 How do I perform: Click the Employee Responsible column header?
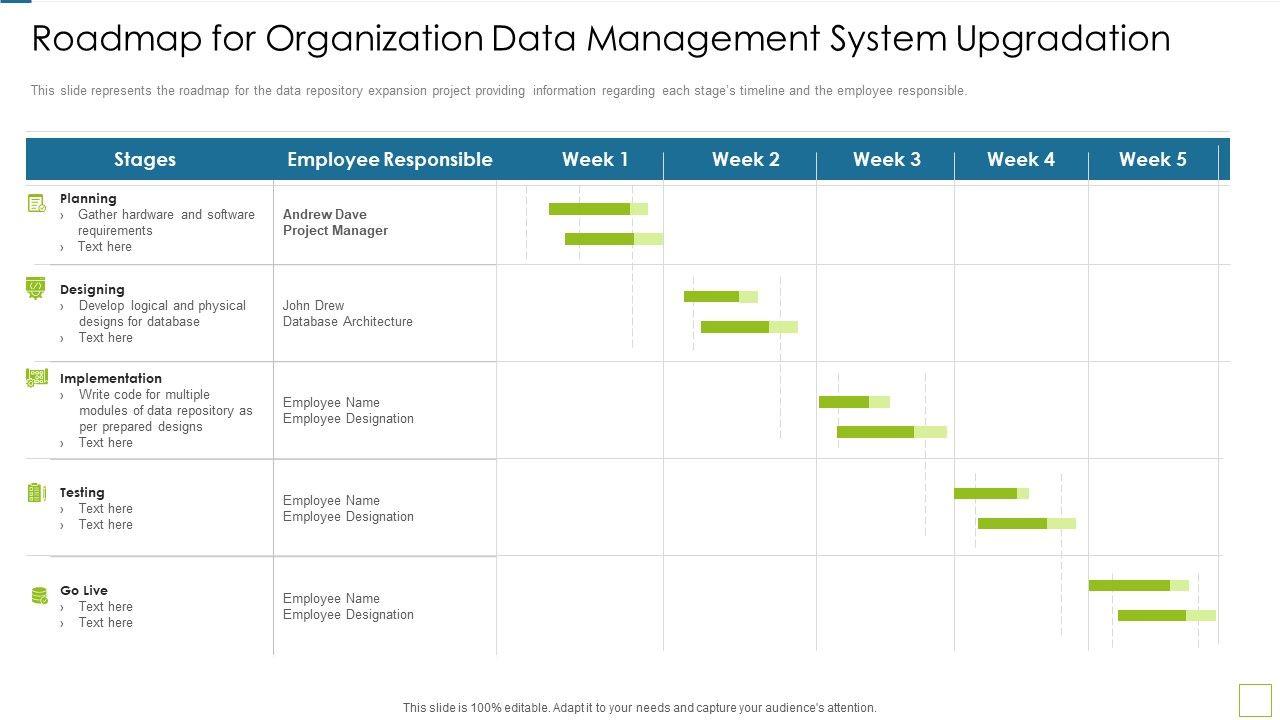coord(389,159)
